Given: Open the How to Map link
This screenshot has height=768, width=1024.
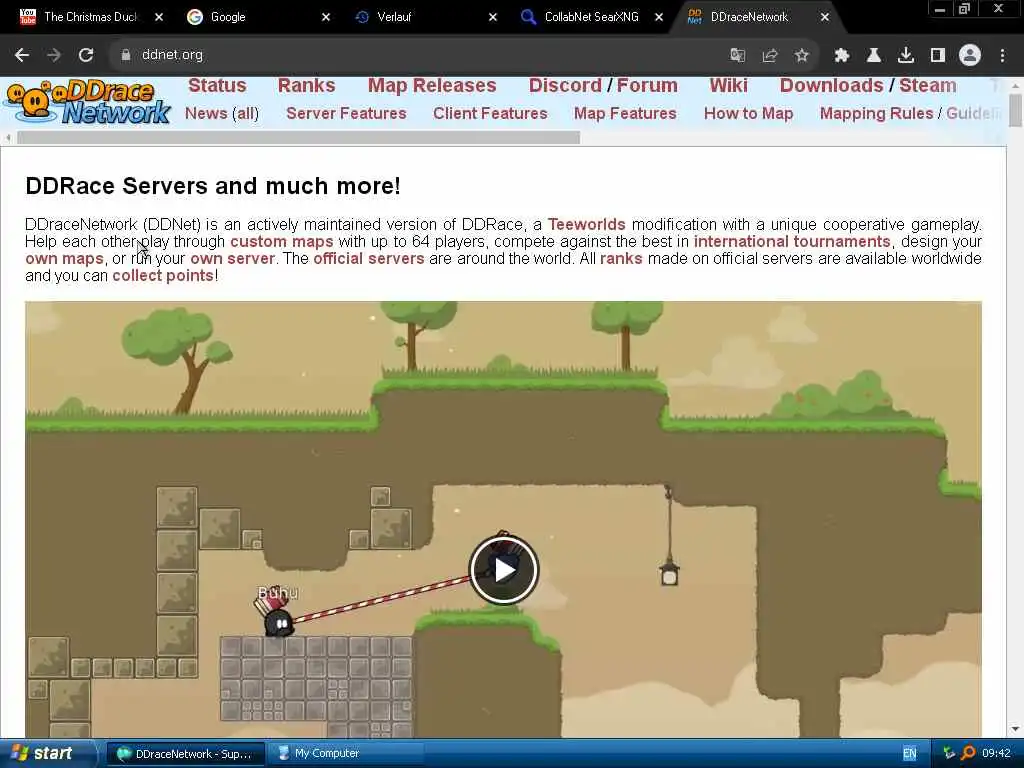Looking at the screenshot, I should [x=748, y=114].
